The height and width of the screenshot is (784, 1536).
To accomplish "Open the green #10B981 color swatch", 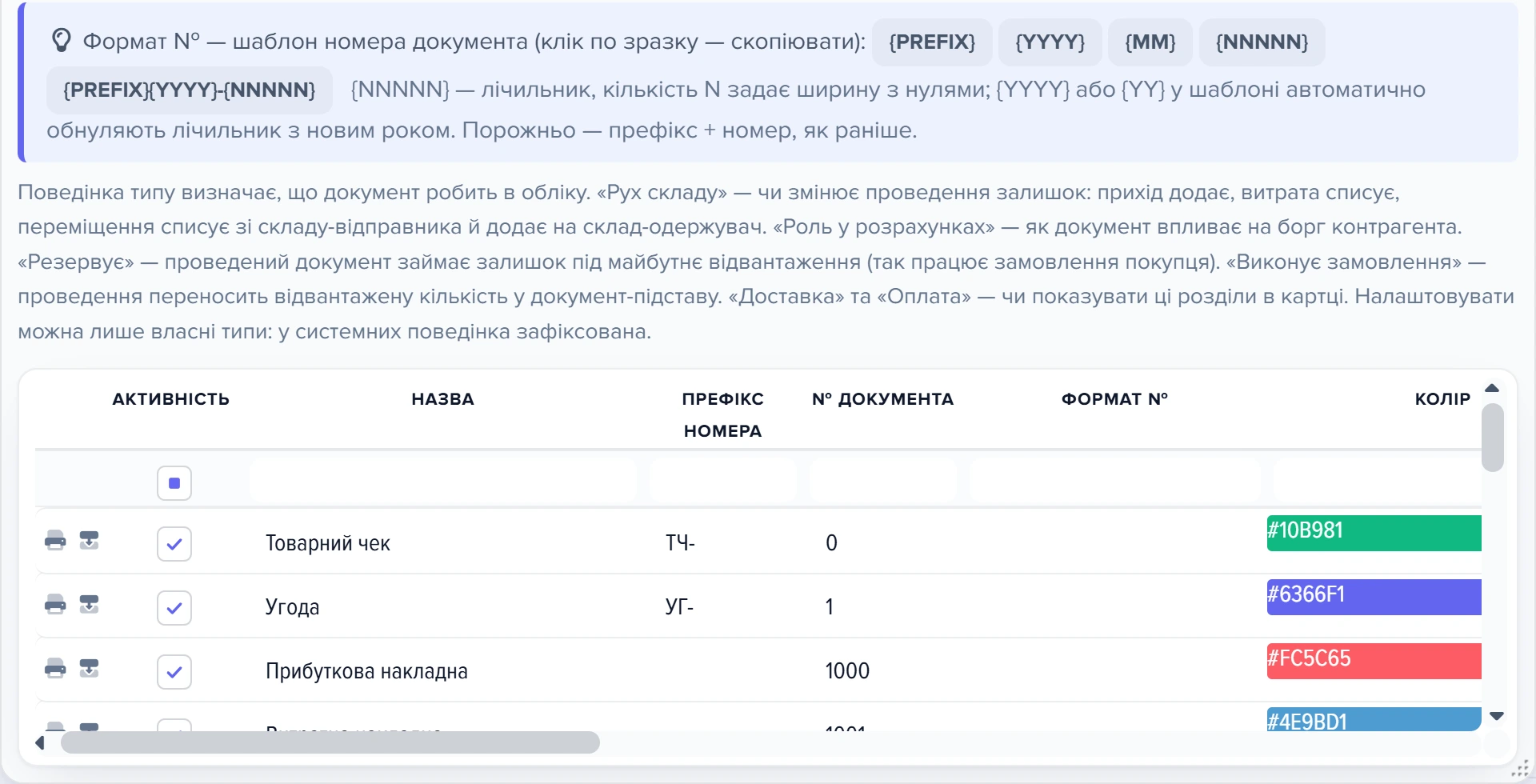I will pyautogui.click(x=1374, y=533).
